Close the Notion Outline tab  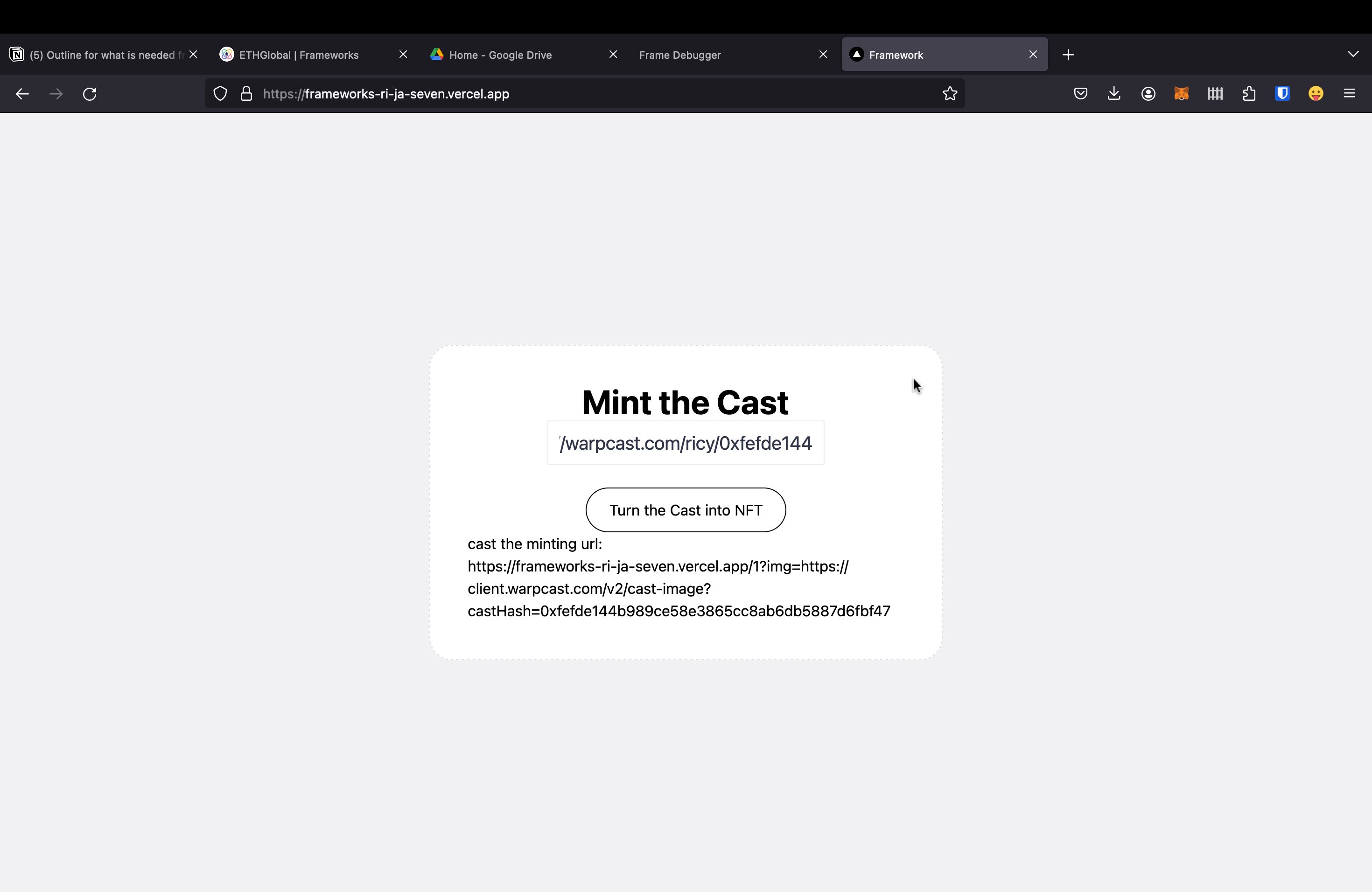pos(194,54)
